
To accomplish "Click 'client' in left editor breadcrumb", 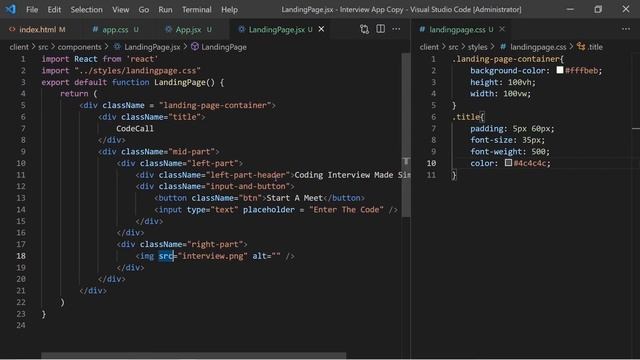I will pyautogui.click(x=19, y=47).
